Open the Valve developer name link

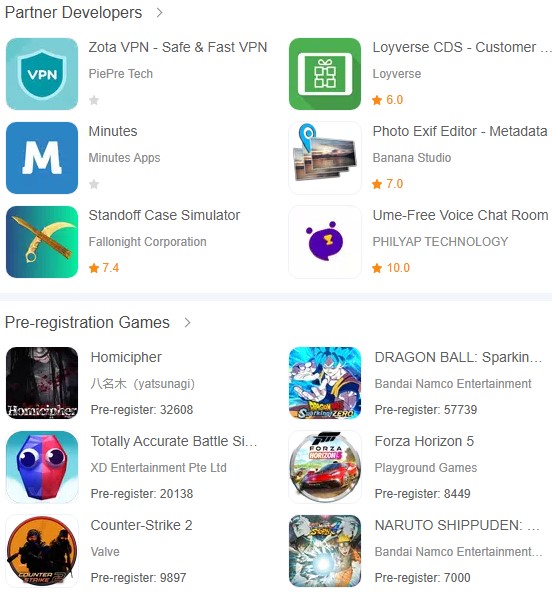tap(105, 551)
